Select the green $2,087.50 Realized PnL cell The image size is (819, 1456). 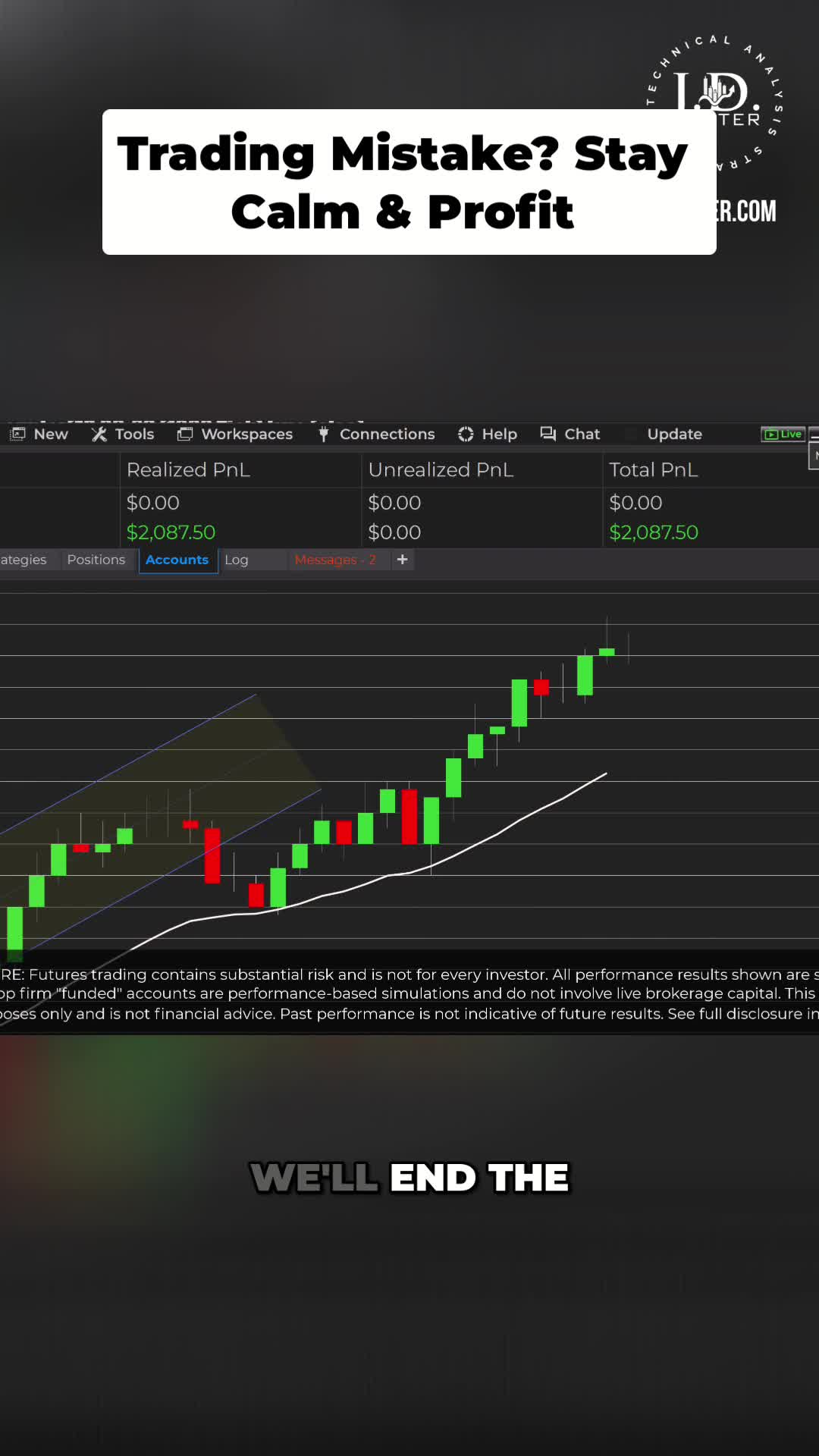171,532
